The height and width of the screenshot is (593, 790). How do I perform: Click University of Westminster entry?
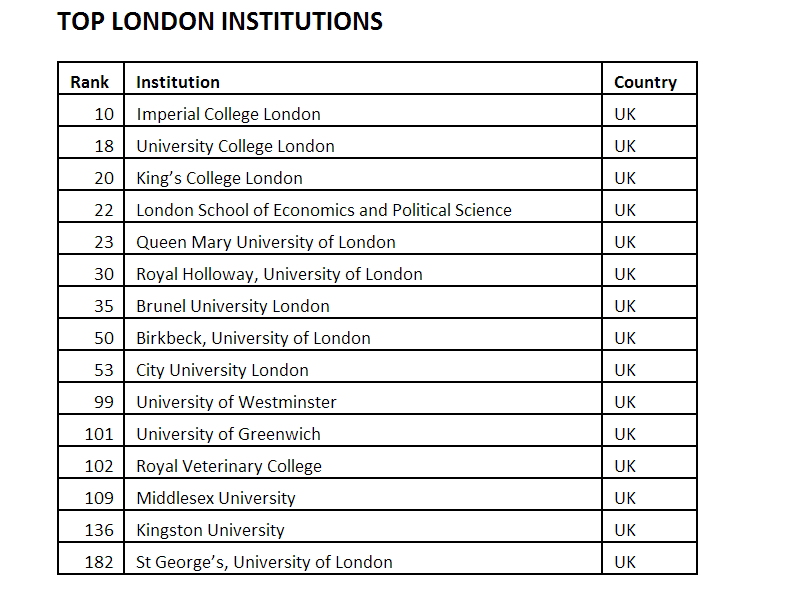pyautogui.click(x=236, y=402)
